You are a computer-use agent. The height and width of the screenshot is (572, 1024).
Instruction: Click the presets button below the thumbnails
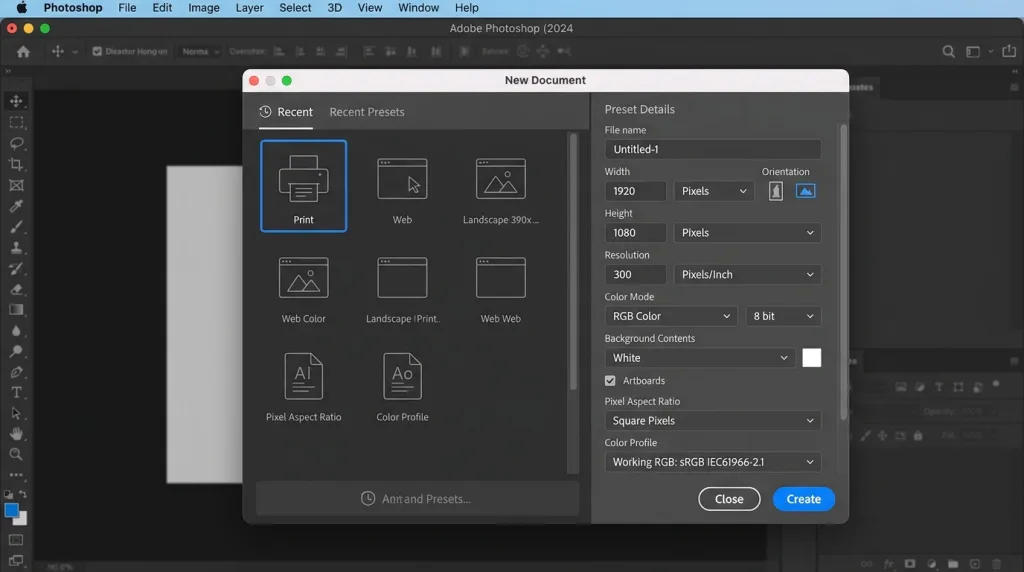(x=417, y=499)
